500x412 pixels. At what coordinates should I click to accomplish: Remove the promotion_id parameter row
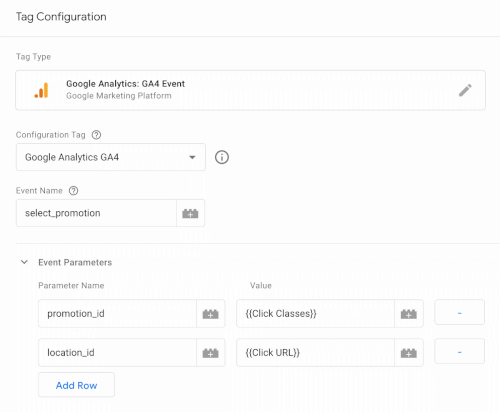coord(459,312)
